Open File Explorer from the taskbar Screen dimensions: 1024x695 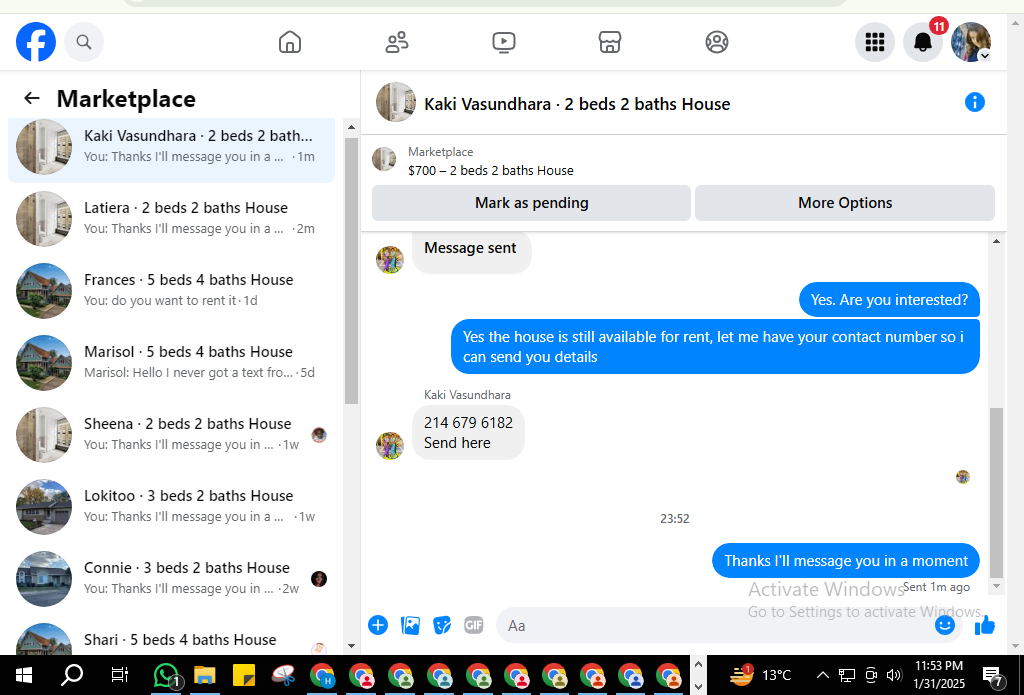204,675
